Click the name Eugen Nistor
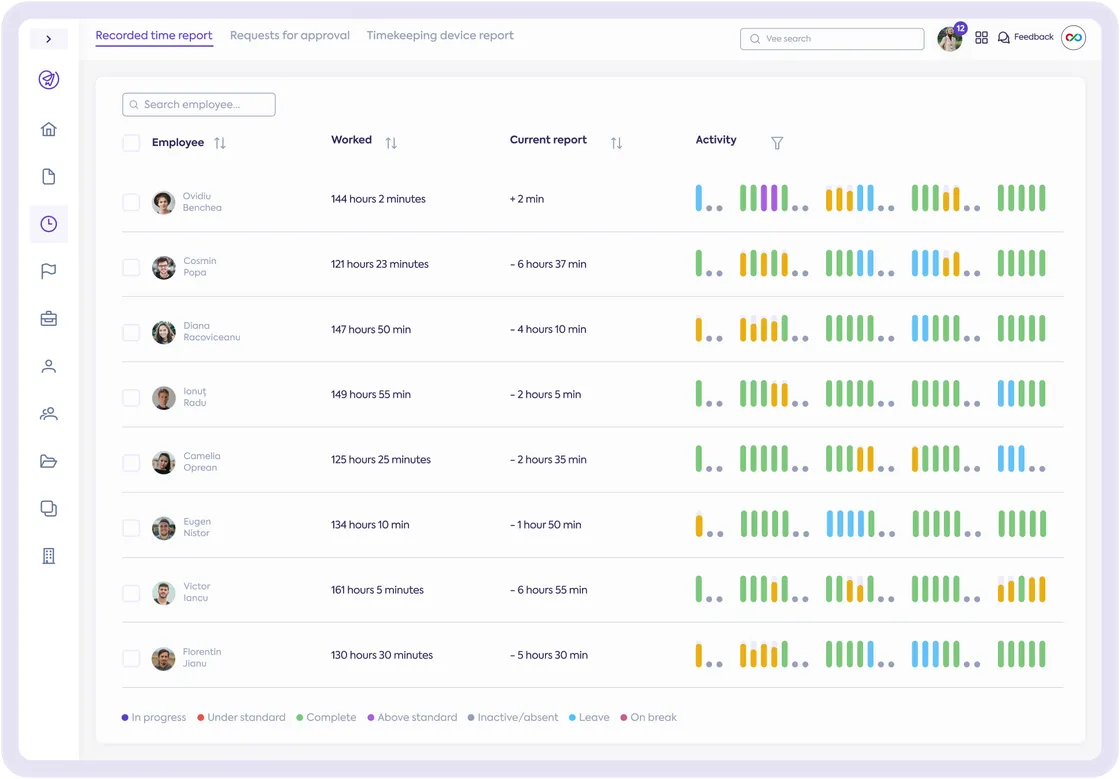The width and height of the screenshot is (1120, 779). pyautogui.click(x=197, y=528)
